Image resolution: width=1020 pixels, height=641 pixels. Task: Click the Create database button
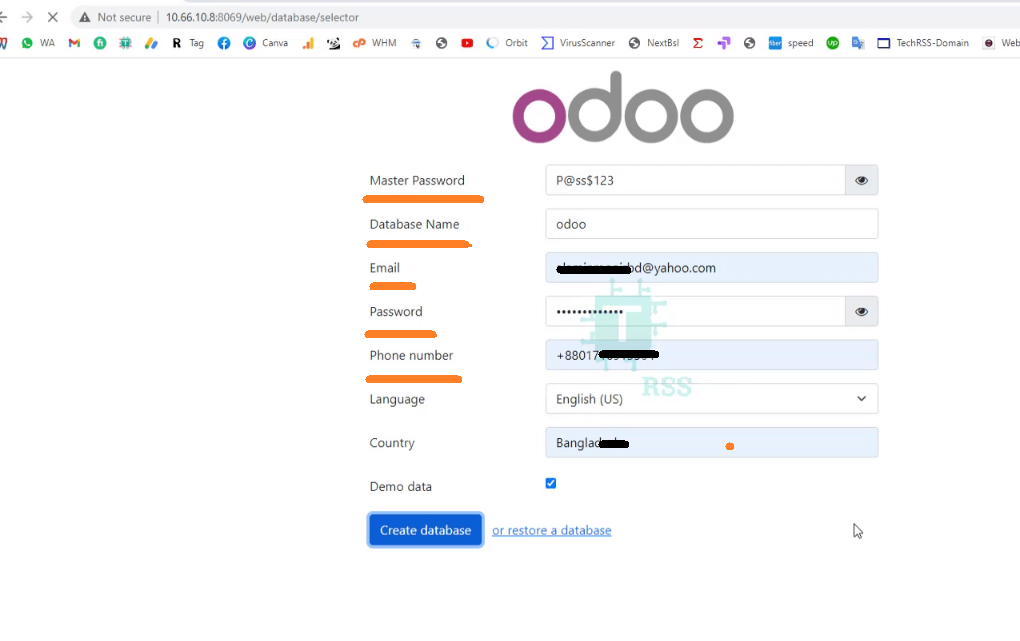point(425,530)
